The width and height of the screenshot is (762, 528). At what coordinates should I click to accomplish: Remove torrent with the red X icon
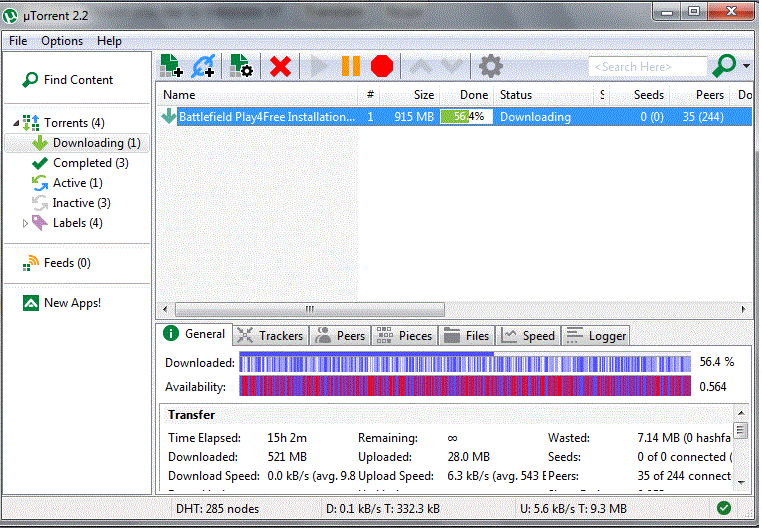pyautogui.click(x=281, y=66)
